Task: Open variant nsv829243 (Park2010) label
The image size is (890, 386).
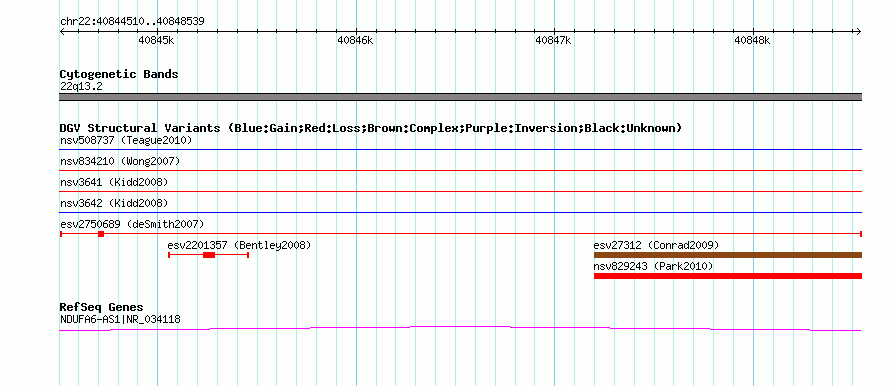Action: click(653, 266)
